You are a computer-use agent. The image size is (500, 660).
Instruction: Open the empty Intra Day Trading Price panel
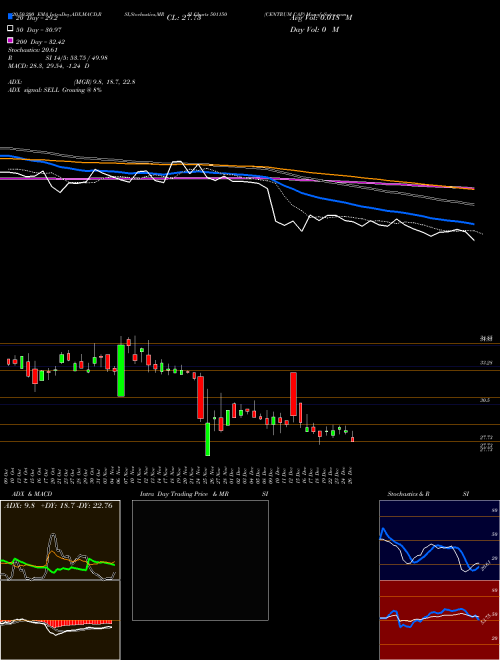tap(200, 560)
